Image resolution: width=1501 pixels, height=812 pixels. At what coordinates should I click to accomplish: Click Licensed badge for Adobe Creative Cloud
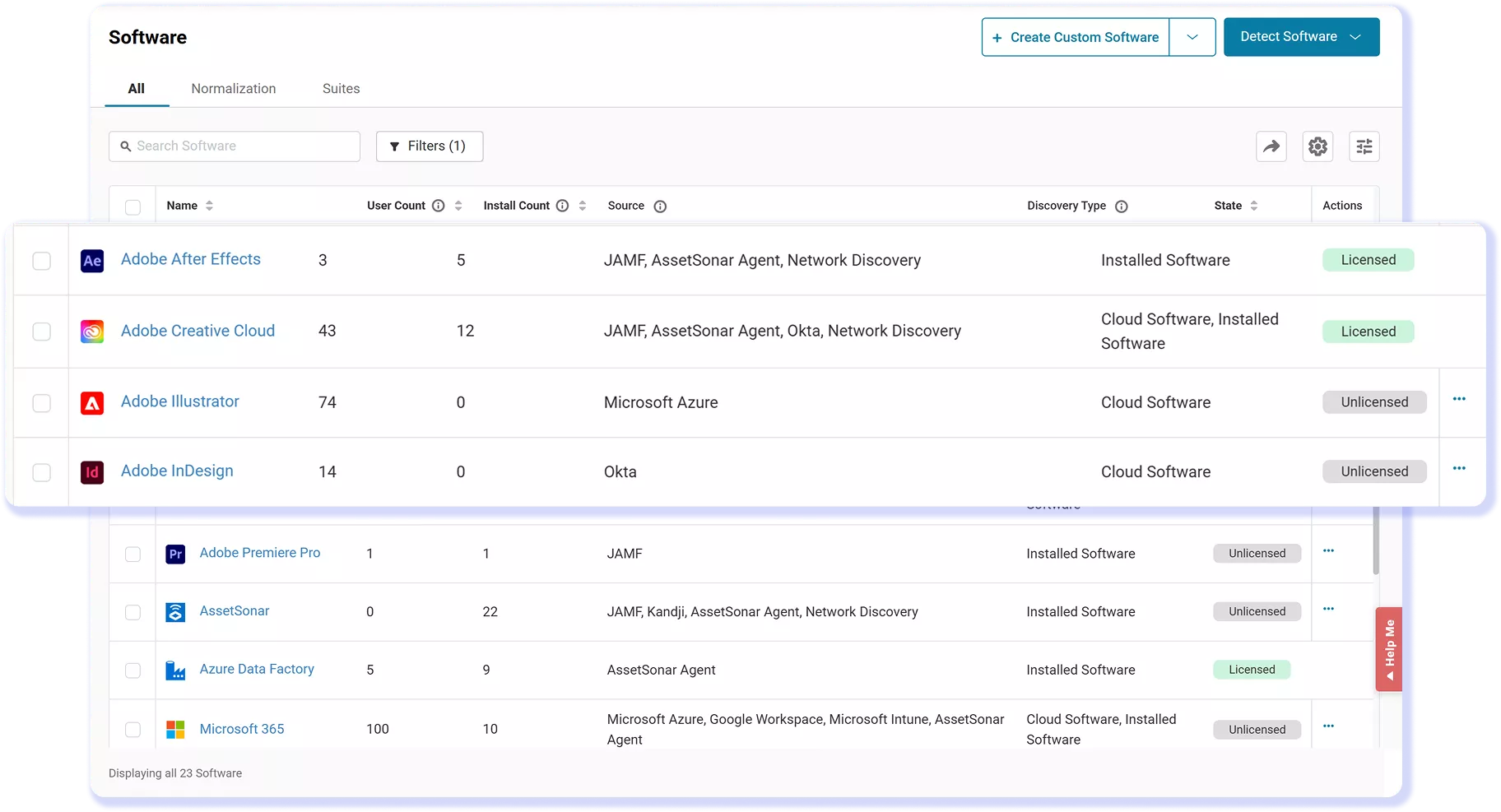[1369, 332]
